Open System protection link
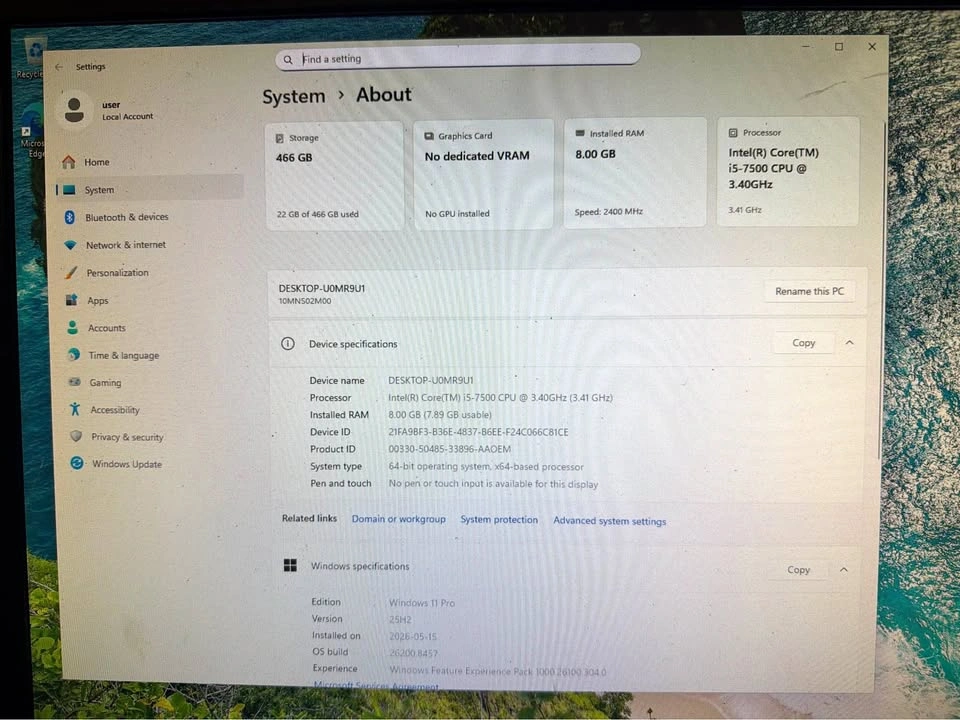 [x=499, y=519]
